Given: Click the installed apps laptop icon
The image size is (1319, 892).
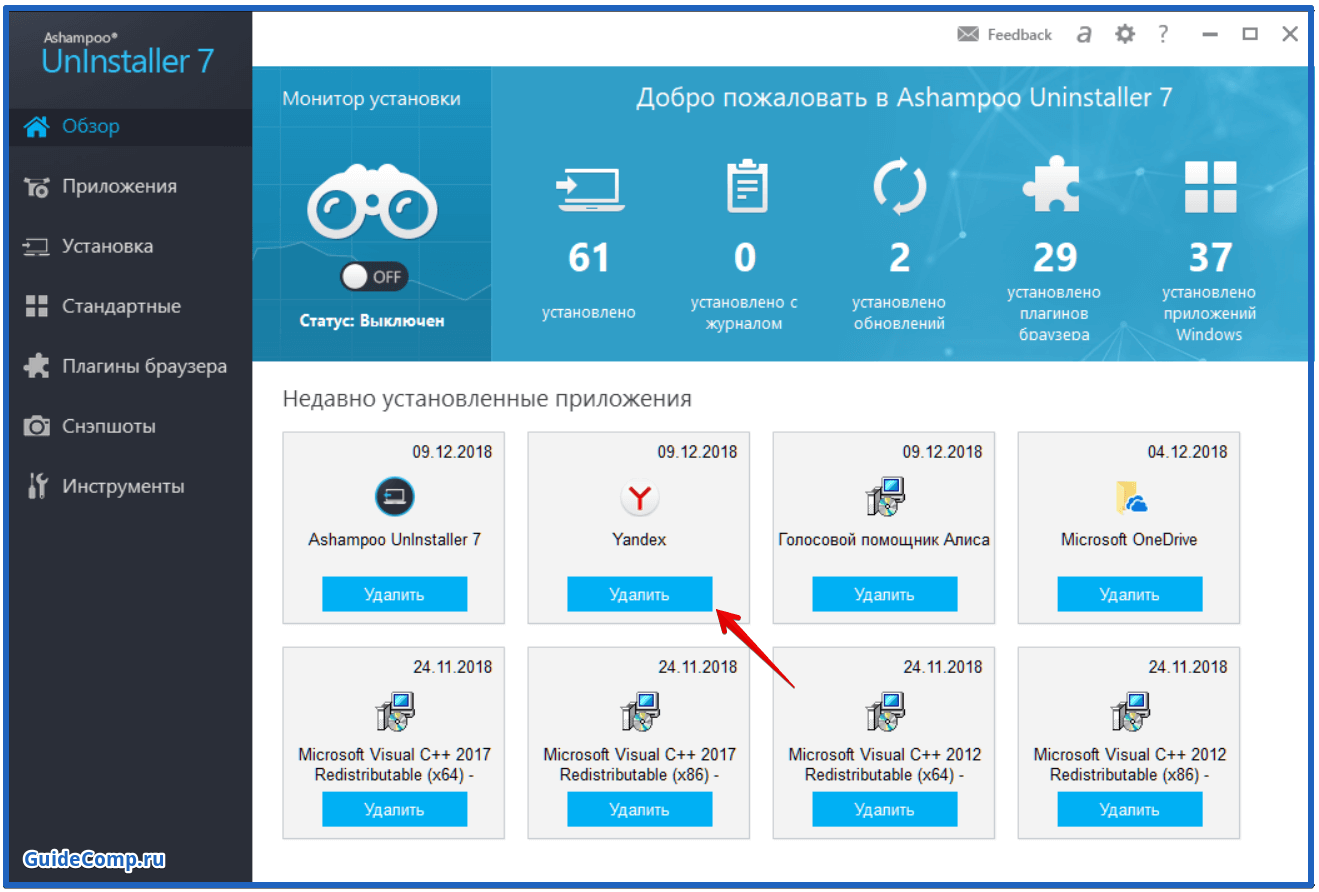Looking at the screenshot, I should [590, 190].
